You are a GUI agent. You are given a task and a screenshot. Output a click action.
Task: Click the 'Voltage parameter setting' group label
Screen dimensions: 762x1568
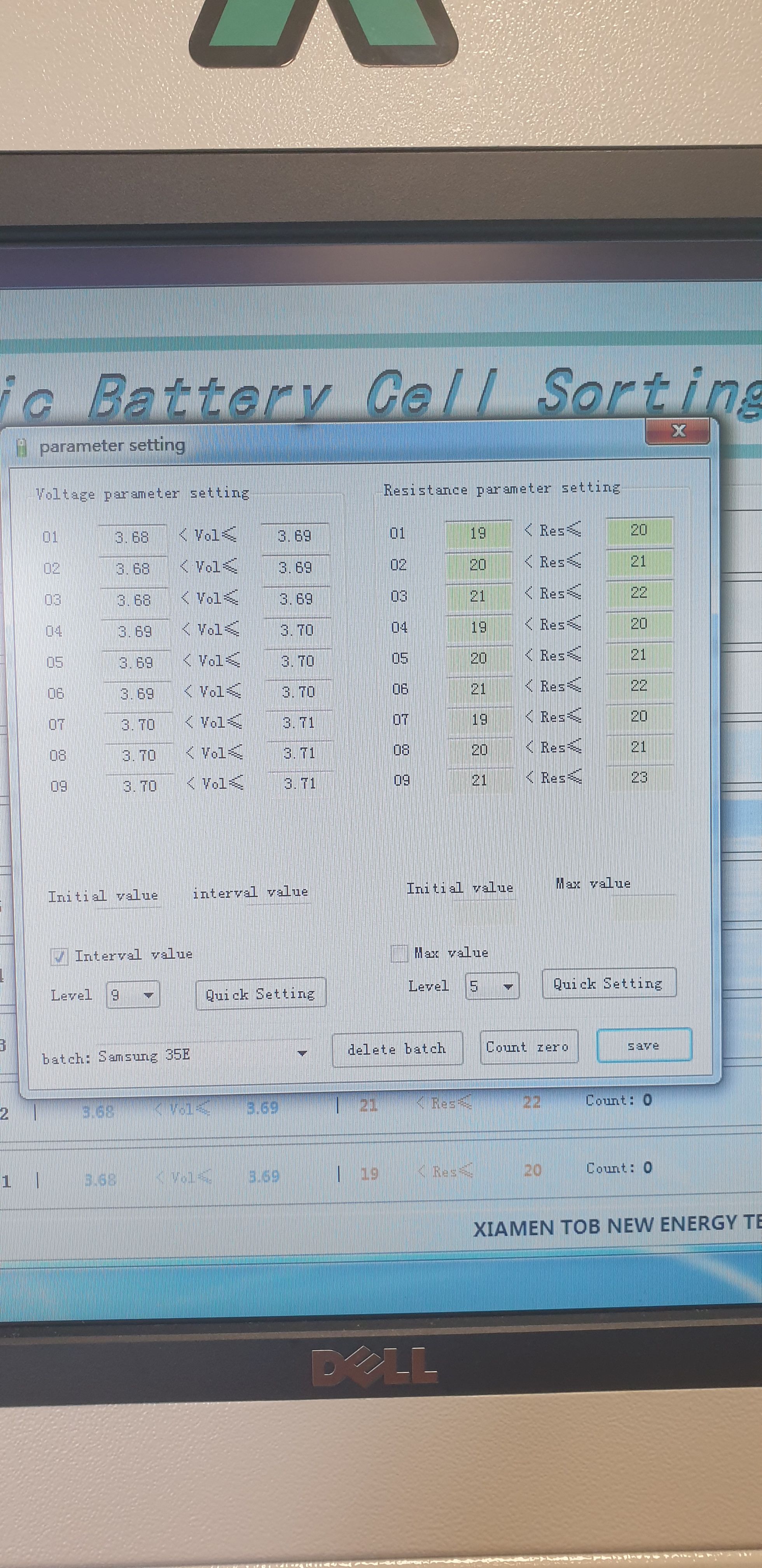tap(142, 493)
